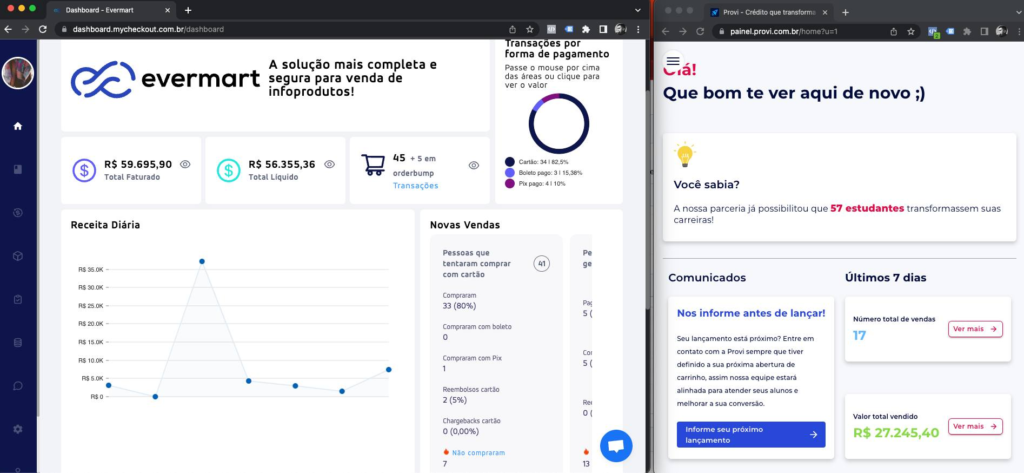Image resolution: width=1024 pixels, height=473 pixels.
Task: Focus the address bar showing dashboard.mycheckout.com.br
Action: coord(281,29)
